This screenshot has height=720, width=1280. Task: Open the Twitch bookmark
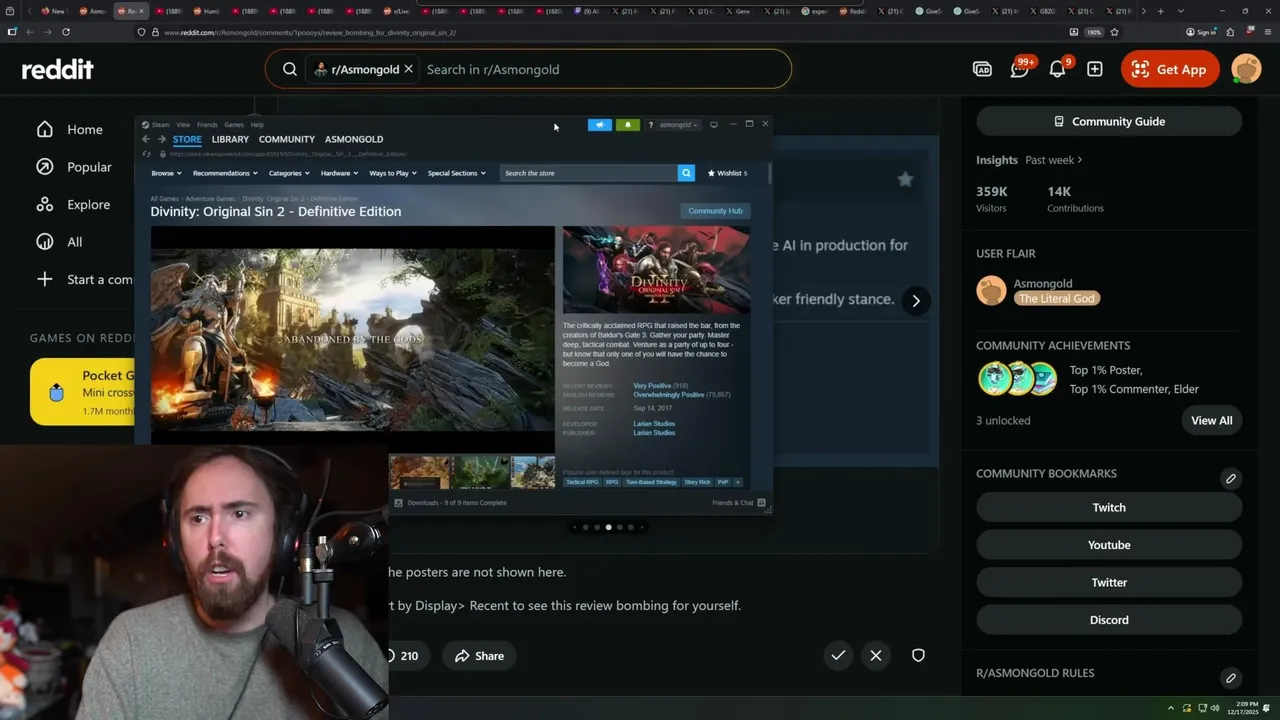[x=1109, y=507]
